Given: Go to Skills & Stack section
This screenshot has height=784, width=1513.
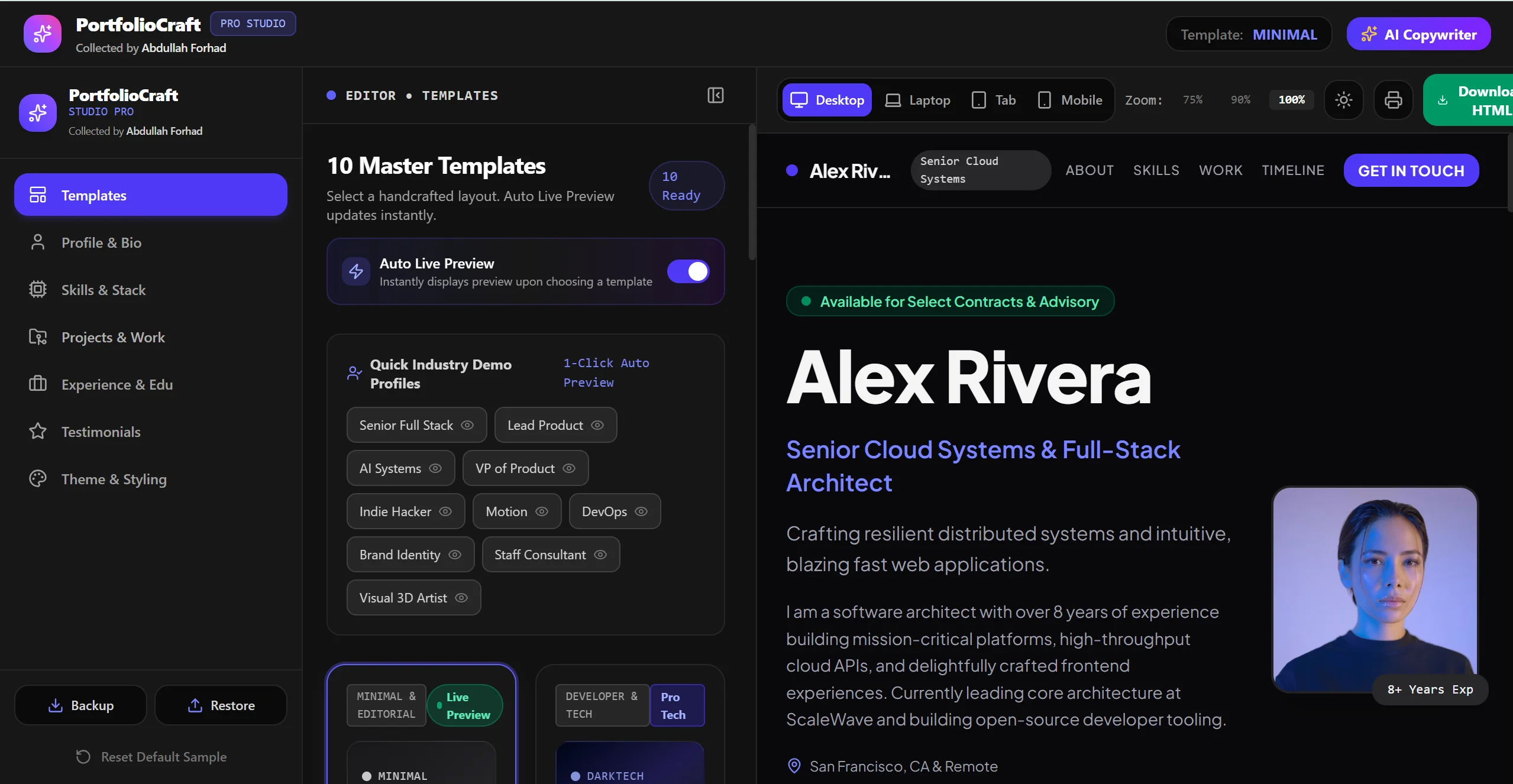Looking at the screenshot, I should pos(150,290).
